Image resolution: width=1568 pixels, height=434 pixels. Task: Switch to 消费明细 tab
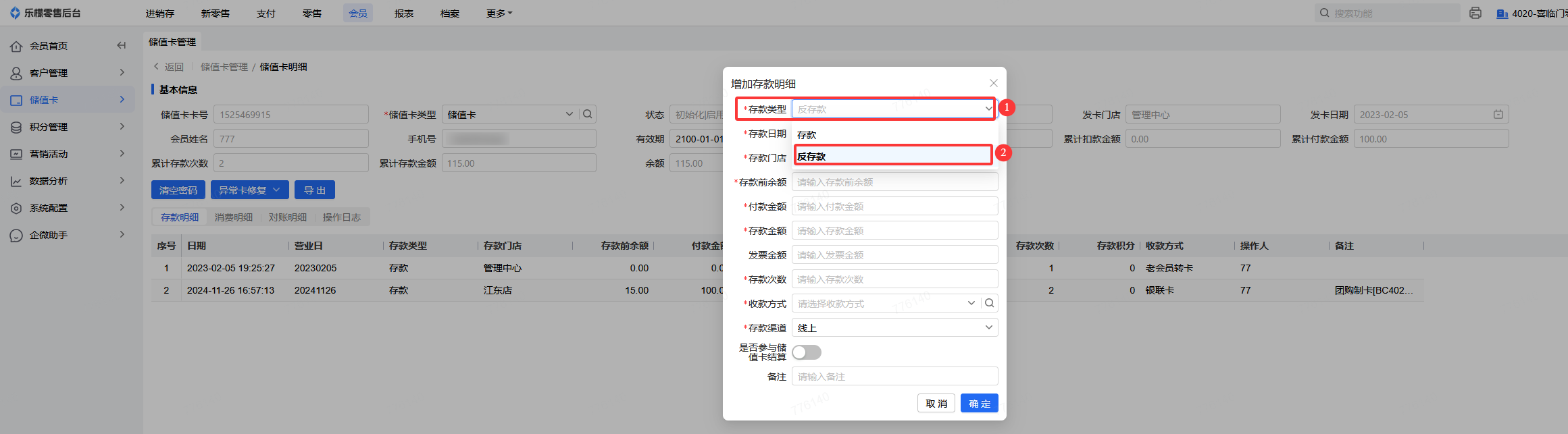(233, 217)
